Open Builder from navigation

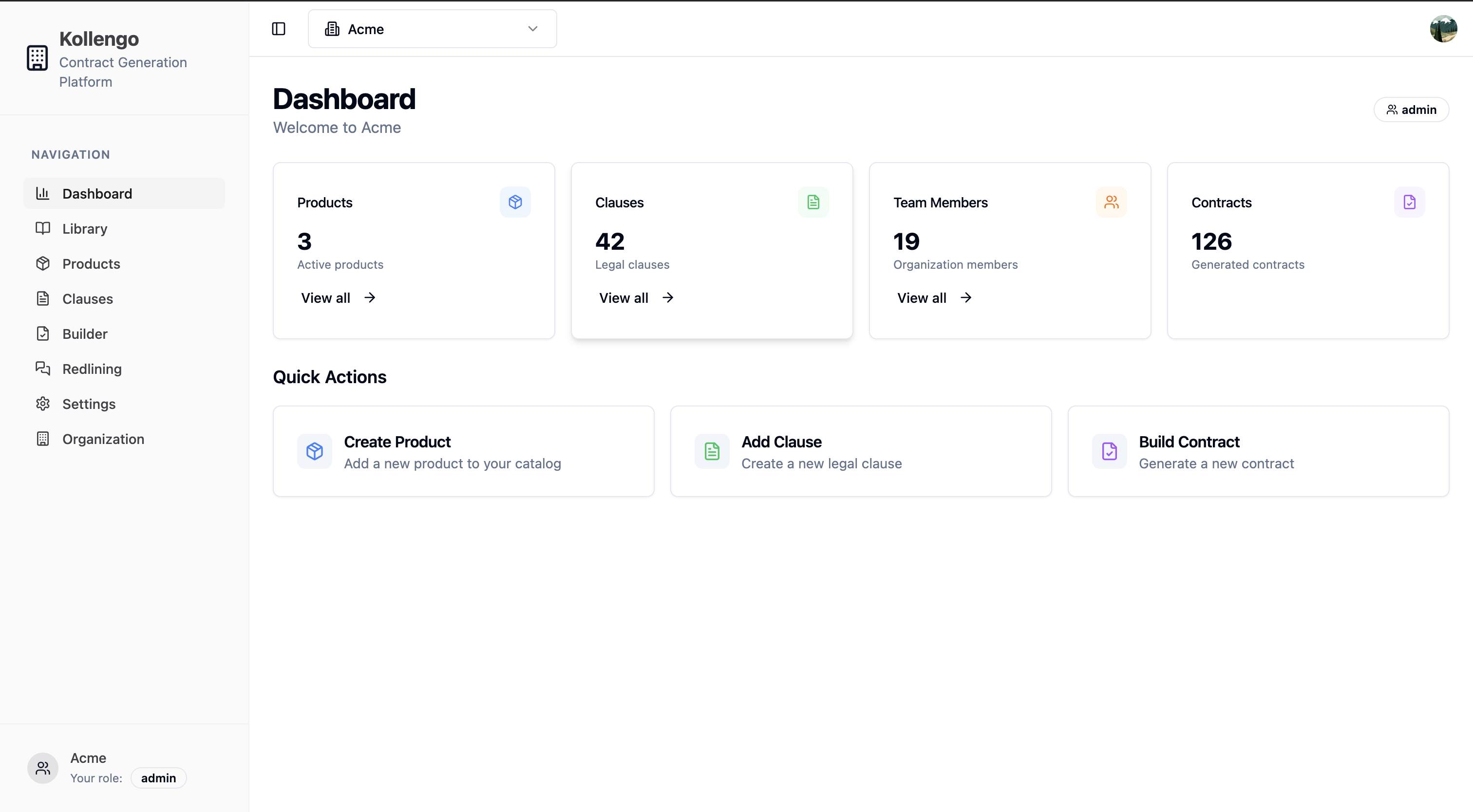point(85,334)
